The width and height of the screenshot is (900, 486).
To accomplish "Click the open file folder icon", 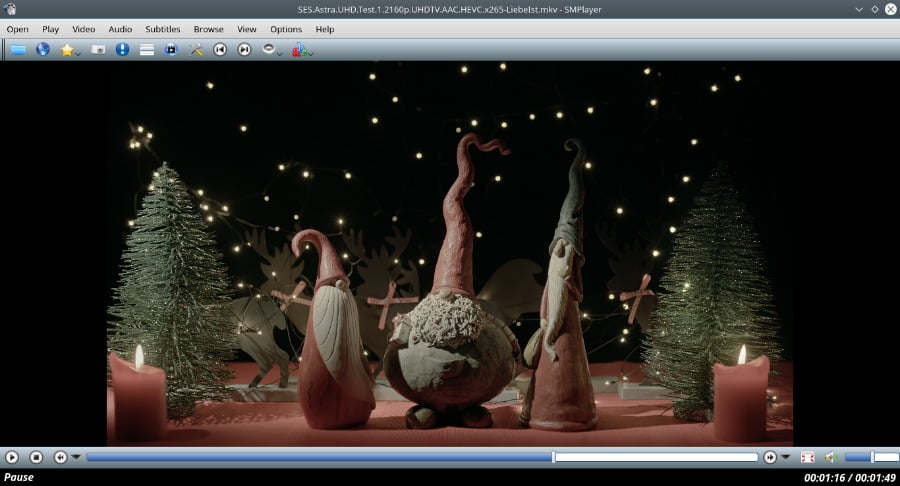I will 18,49.
